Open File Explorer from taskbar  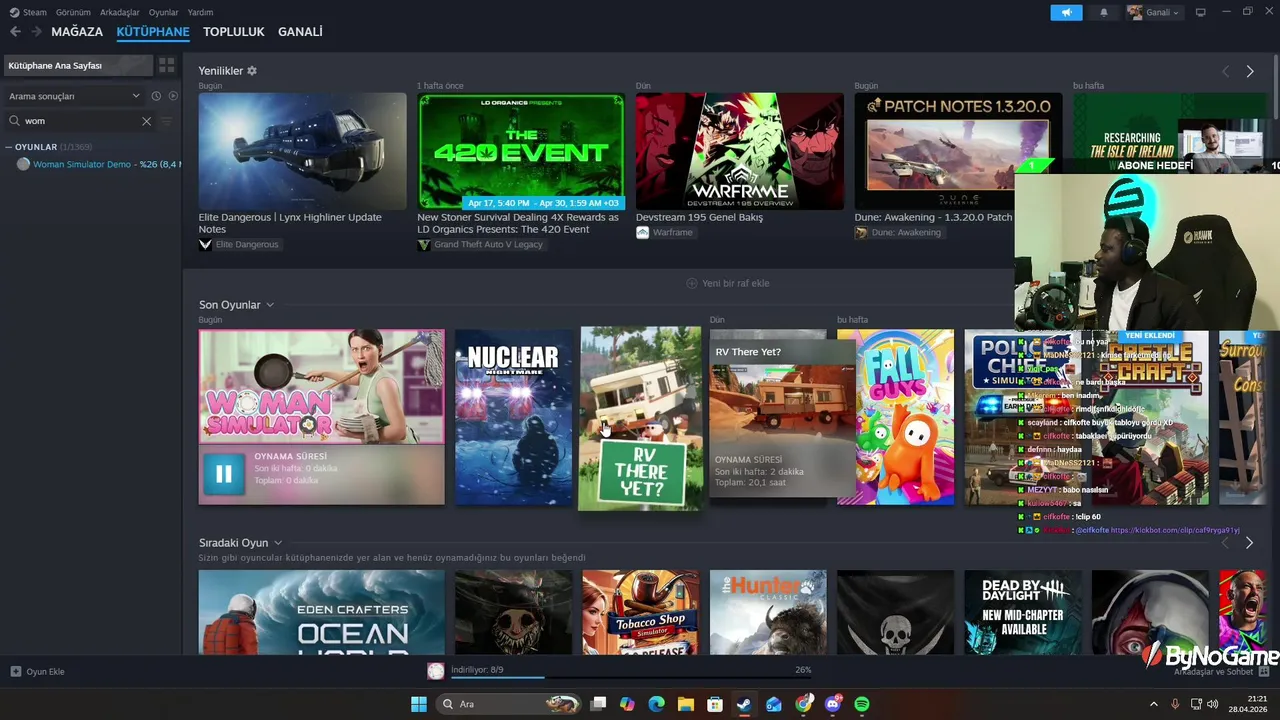click(685, 704)
